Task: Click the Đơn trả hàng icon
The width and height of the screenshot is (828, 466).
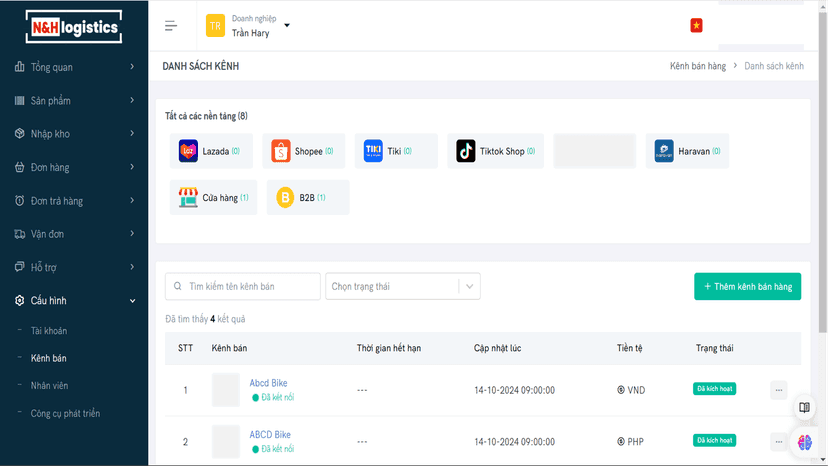Action: pyautogui.click(x=20, y=200)
